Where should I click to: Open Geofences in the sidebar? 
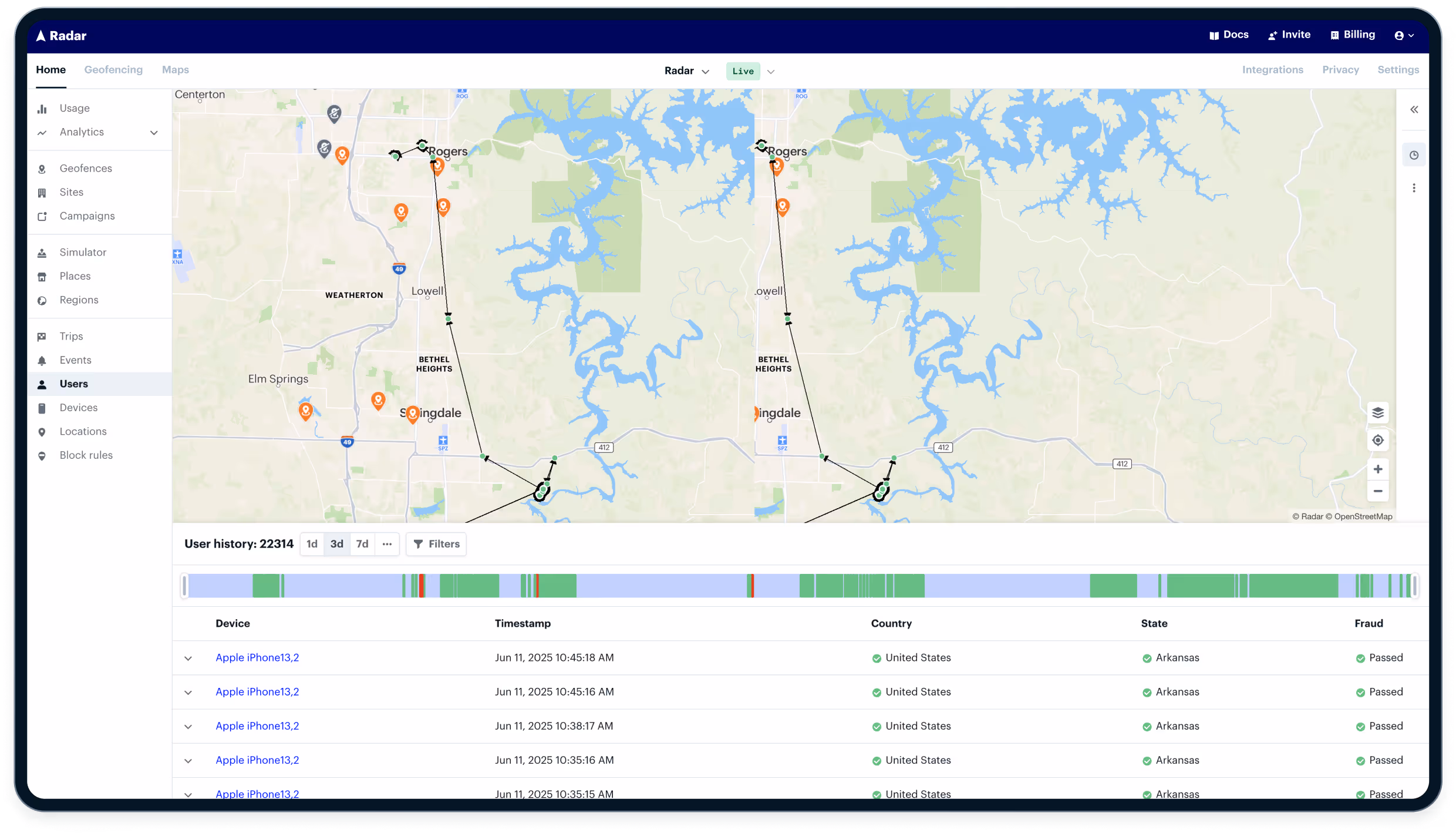pos(85,168)
